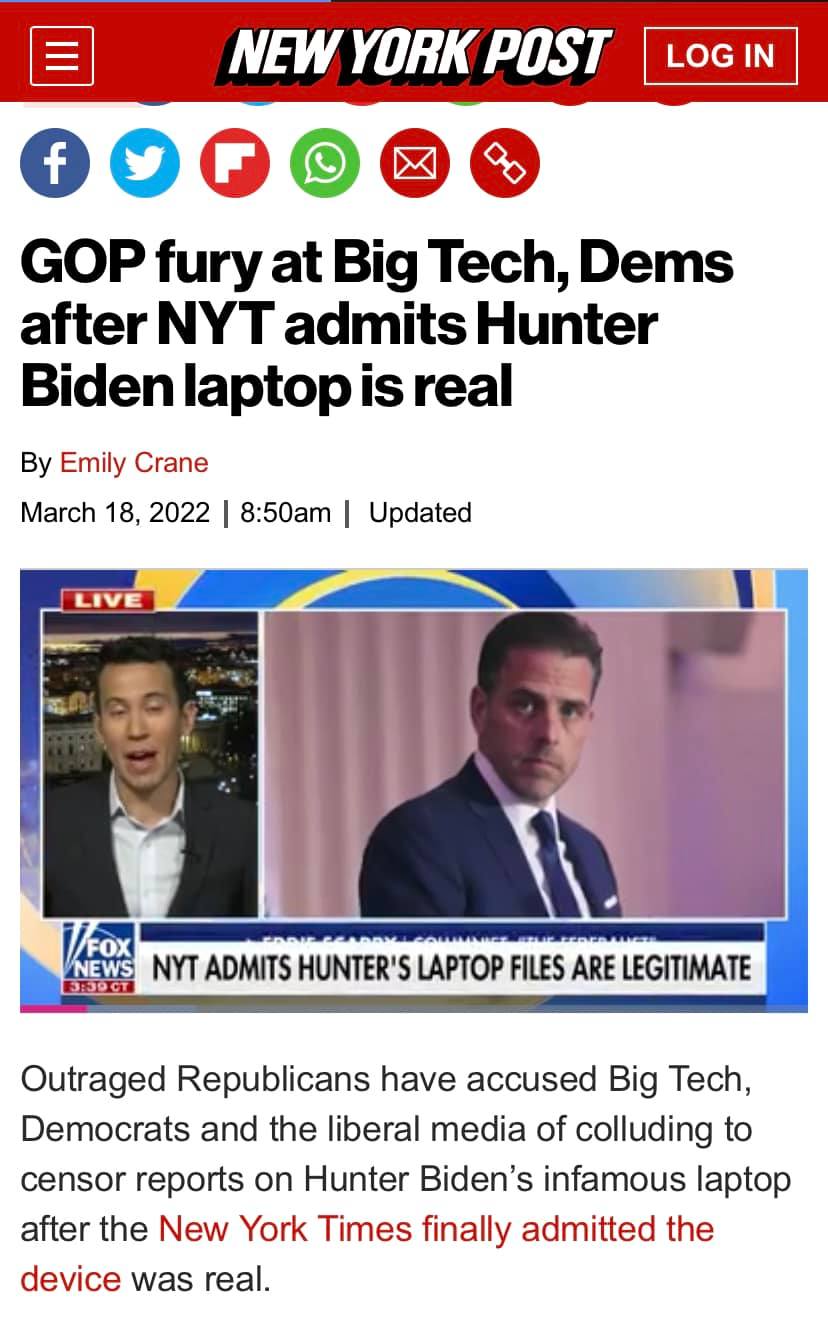Share article through WhatsApp
Screen dimensions: 828x1321
pyautogui.click(x=325, y=162)
